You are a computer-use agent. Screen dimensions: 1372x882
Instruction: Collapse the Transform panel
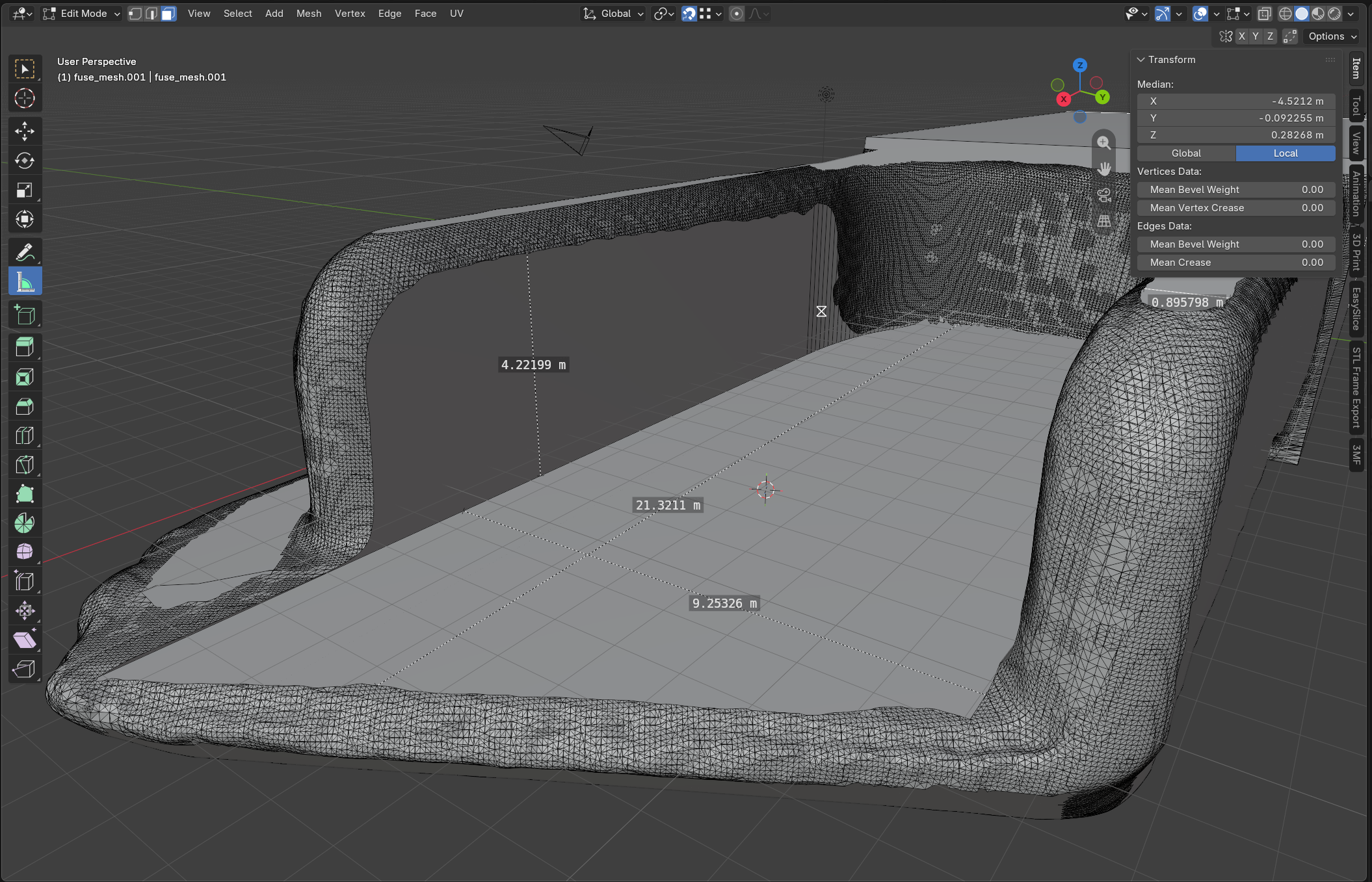(1141, 60)
